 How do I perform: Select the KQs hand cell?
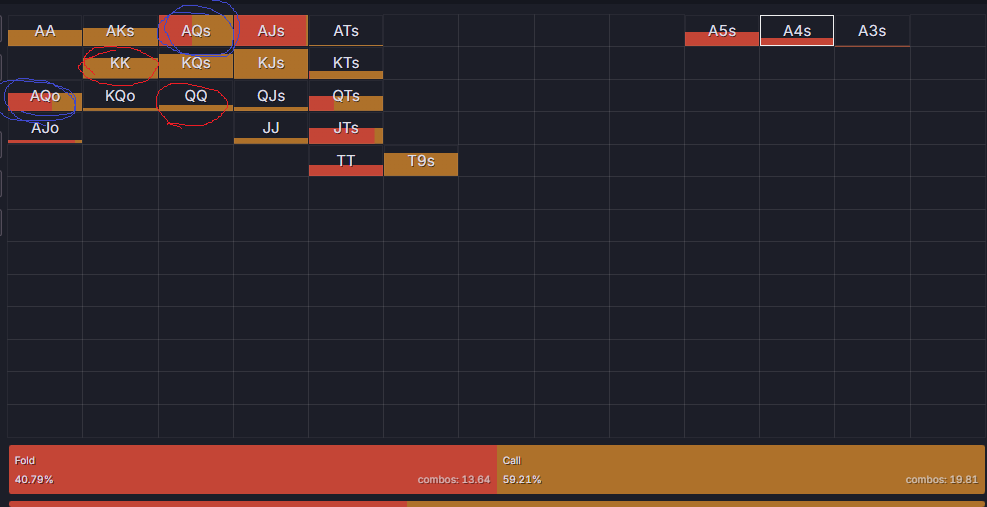[x=196, y=64]
